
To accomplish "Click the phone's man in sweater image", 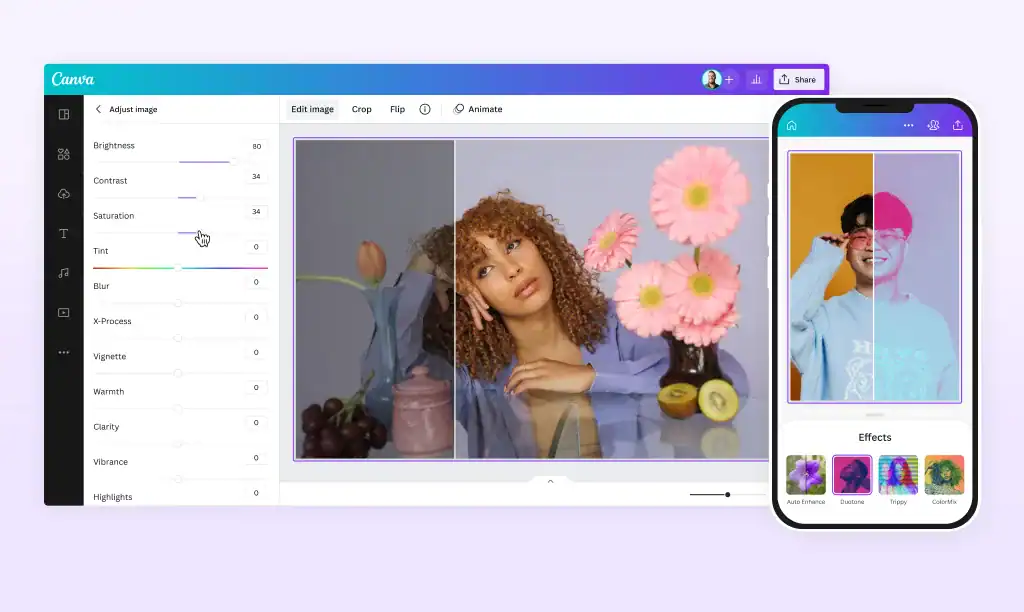I will 874,277.
